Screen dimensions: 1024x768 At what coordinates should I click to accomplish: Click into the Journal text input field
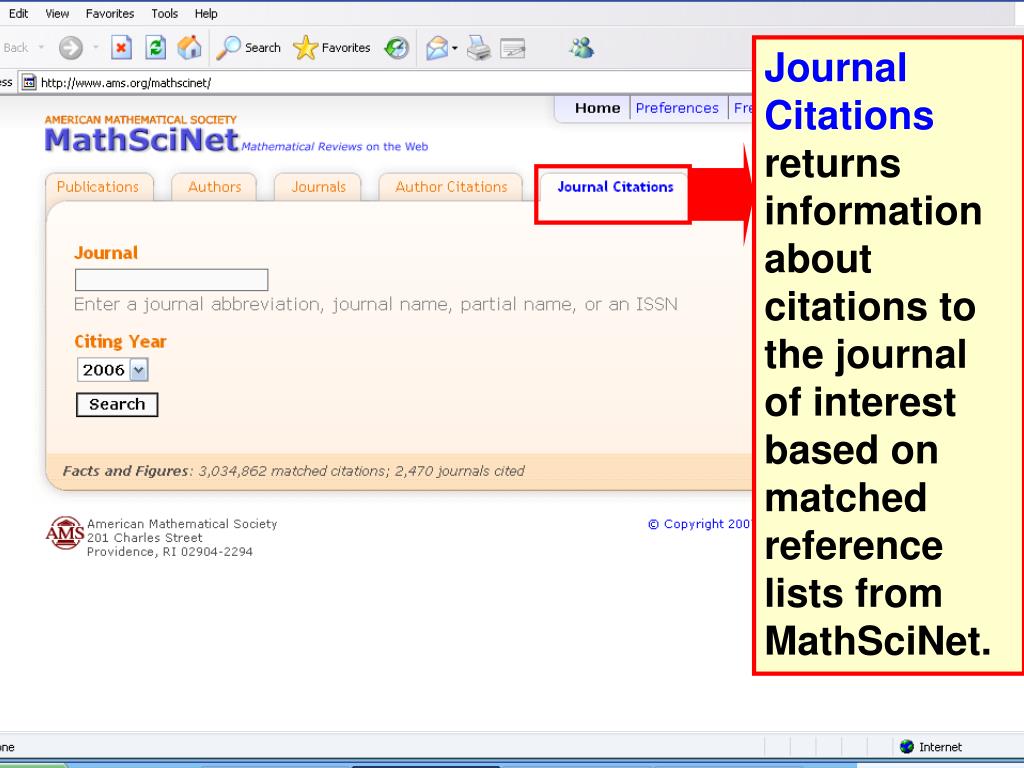[x=172, y=280]
